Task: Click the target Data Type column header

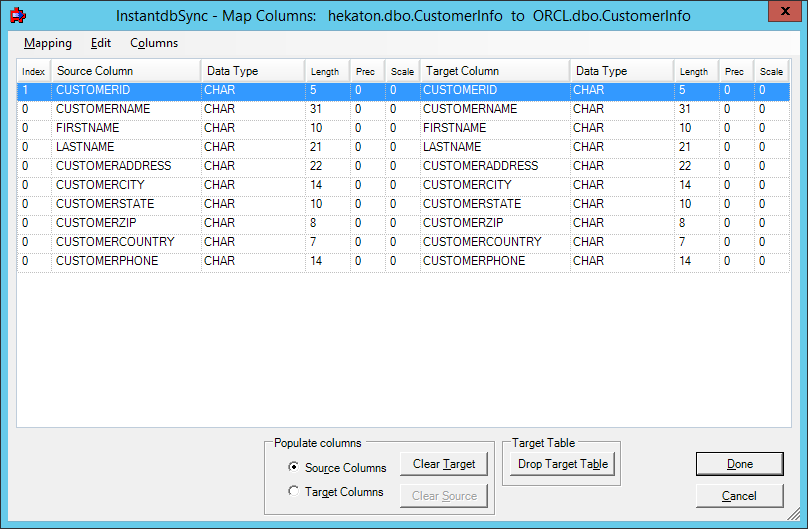Action: 621,71
